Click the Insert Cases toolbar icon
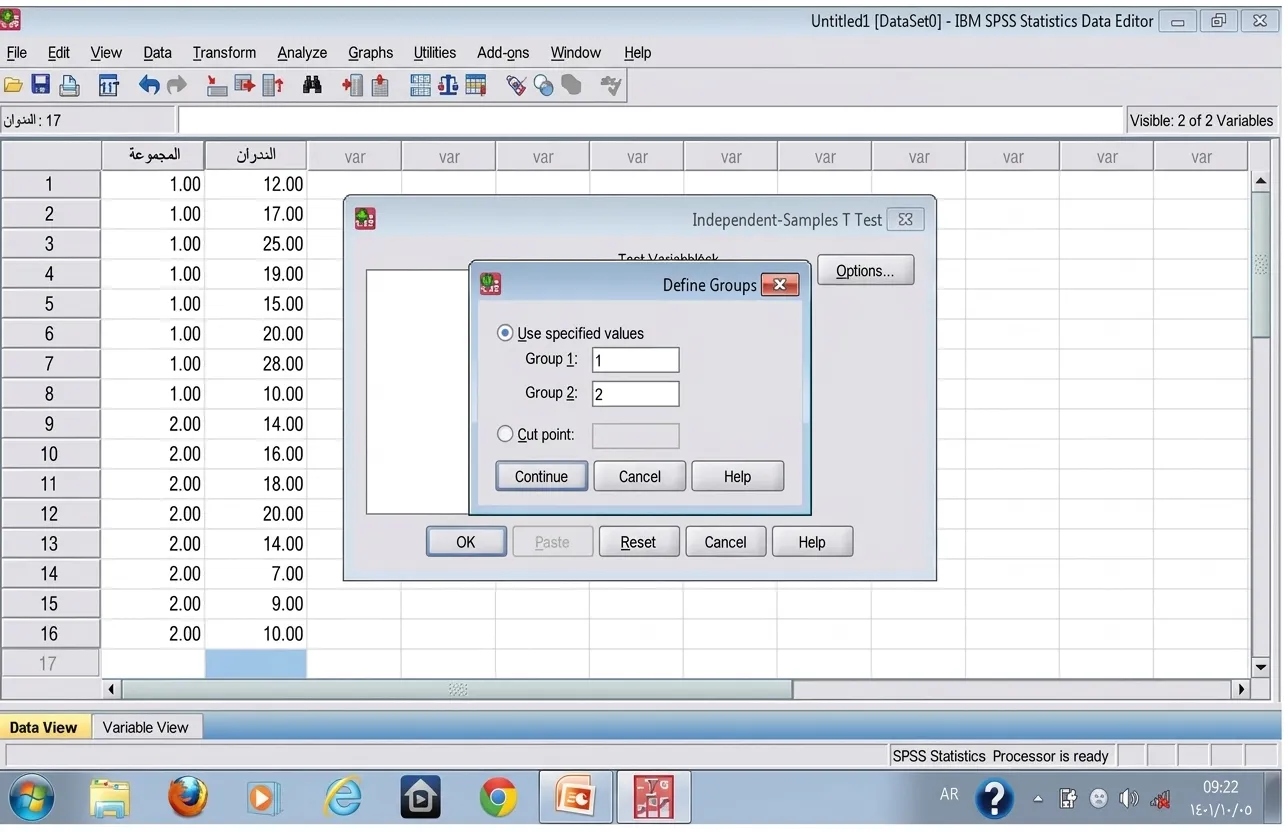 (352, 86)
